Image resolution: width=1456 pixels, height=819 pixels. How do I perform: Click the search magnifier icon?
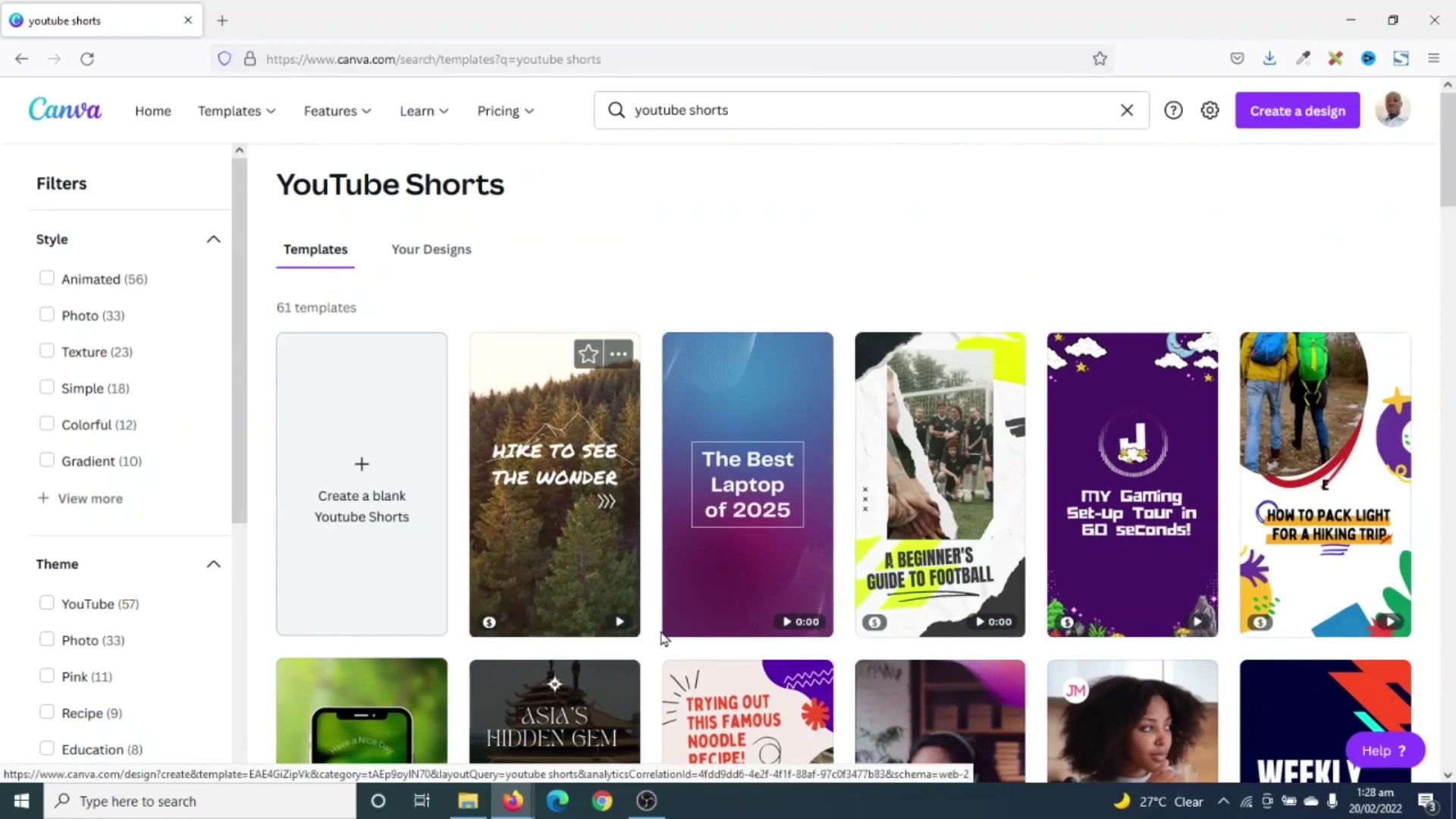tap(617, 110)
